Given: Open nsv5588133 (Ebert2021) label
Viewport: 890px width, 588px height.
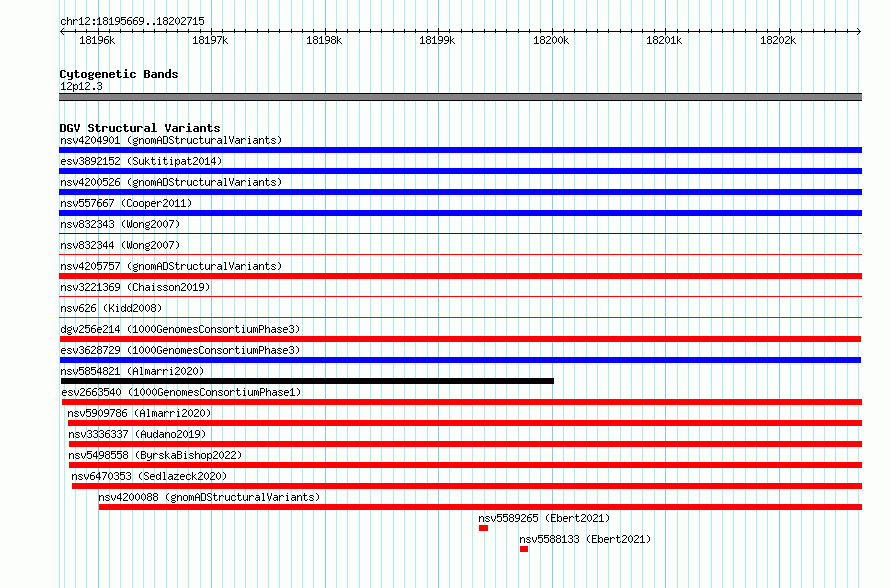Looking at the screenshot, I should tap(585, 539).
